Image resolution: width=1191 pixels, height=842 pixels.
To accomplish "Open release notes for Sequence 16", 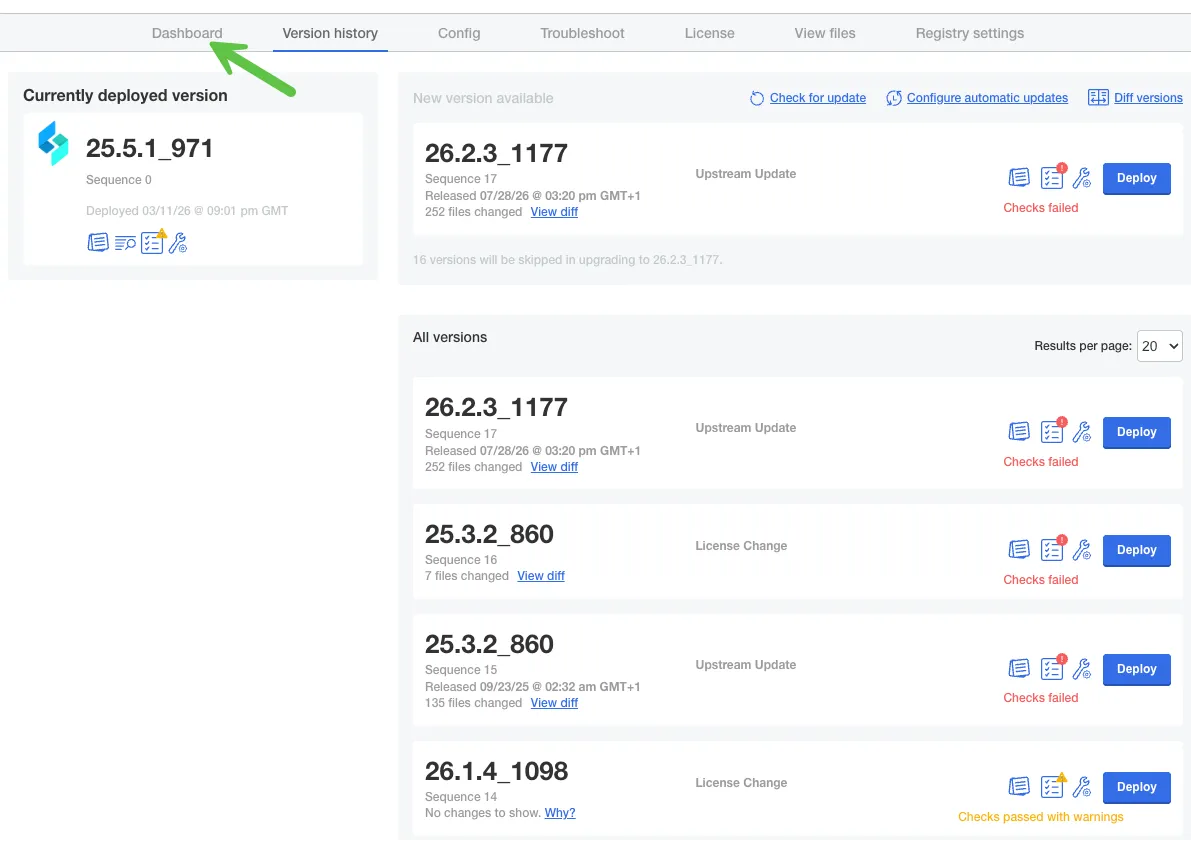I will click(x=1019, y=550).
